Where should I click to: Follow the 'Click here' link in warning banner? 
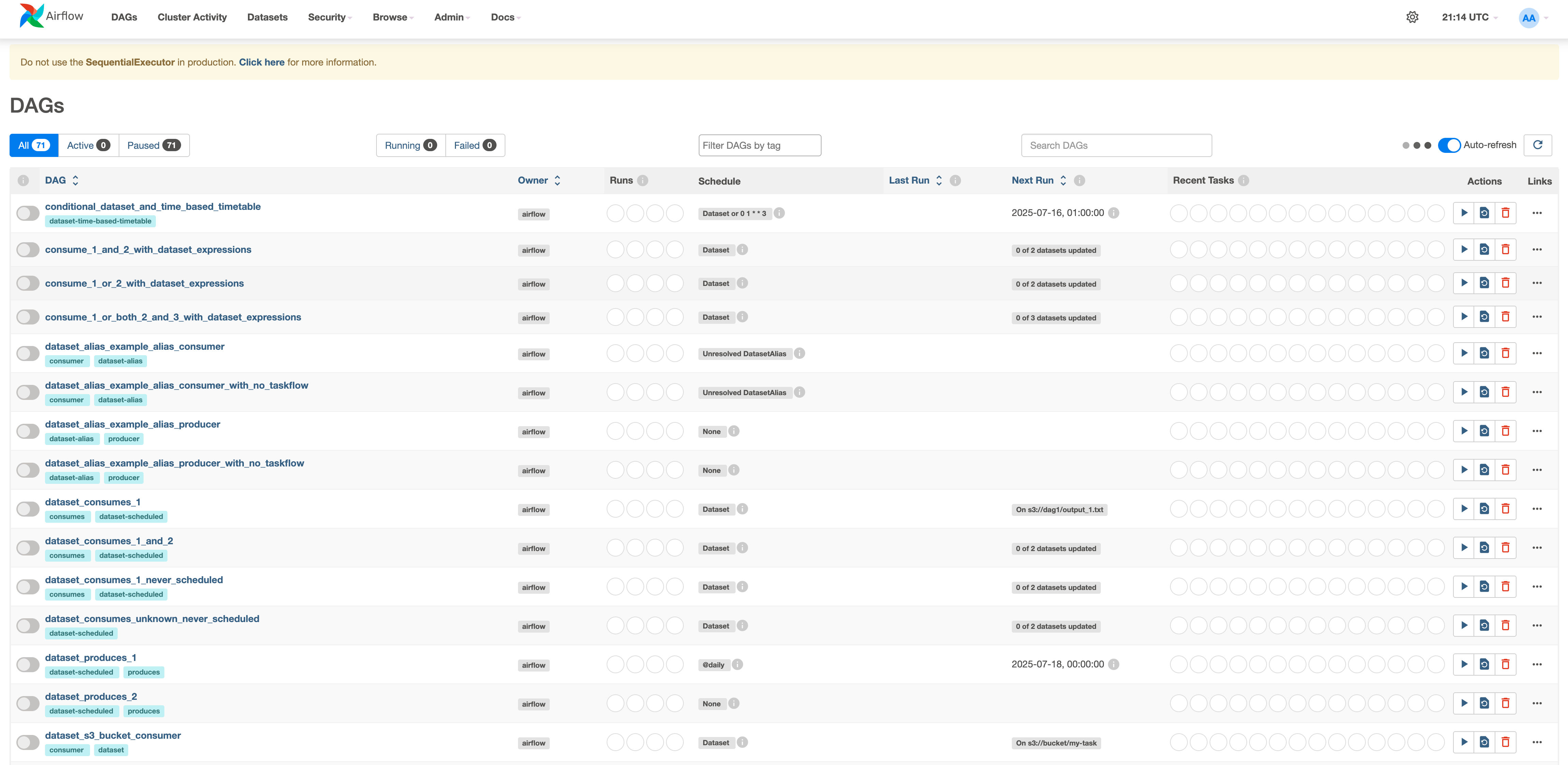[262, 62]
